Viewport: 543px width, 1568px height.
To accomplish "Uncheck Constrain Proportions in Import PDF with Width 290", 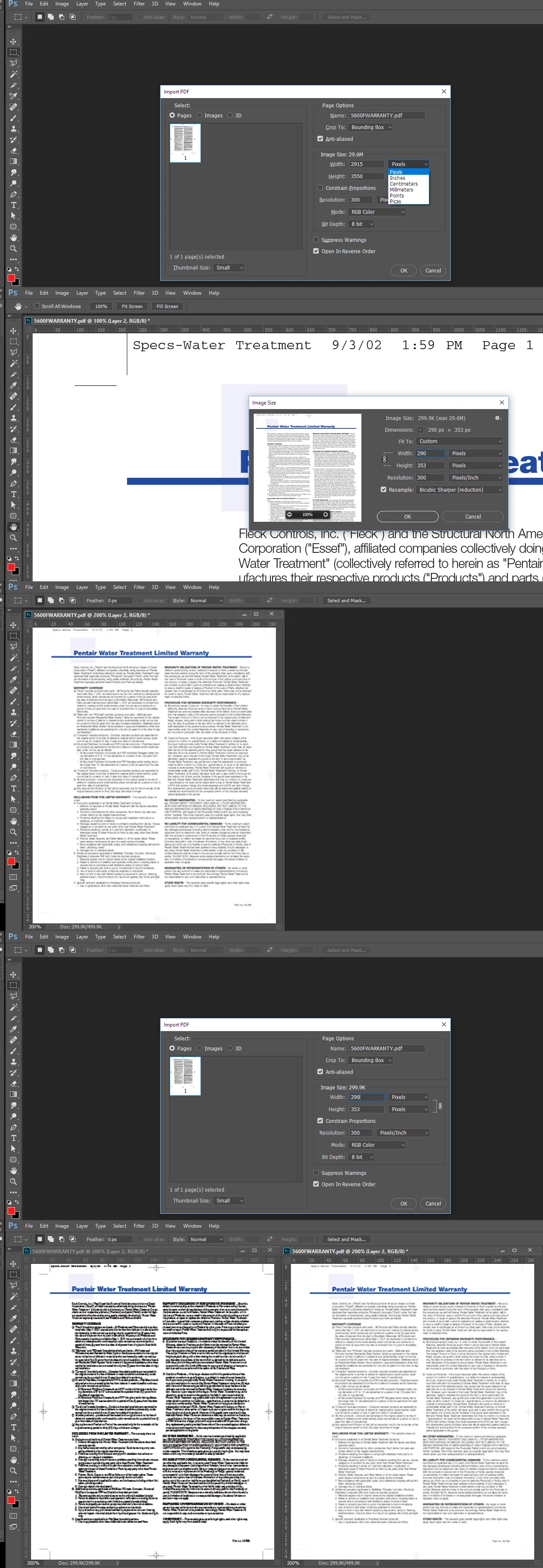I will click(x=320, y=1121).
